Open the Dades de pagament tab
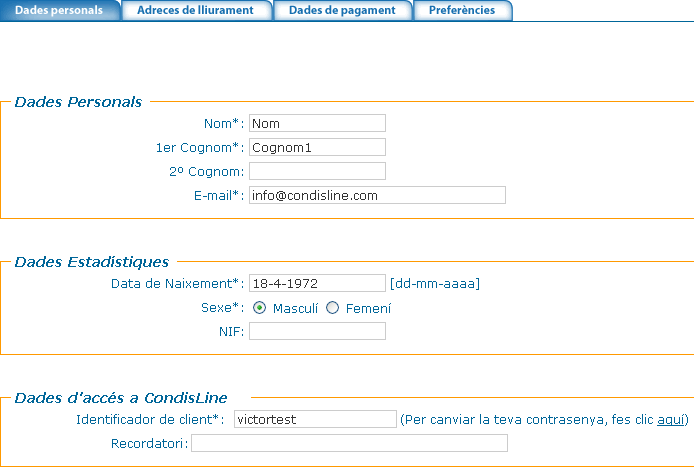The height and width of the screenshot is (467, 694). [342, 10]
